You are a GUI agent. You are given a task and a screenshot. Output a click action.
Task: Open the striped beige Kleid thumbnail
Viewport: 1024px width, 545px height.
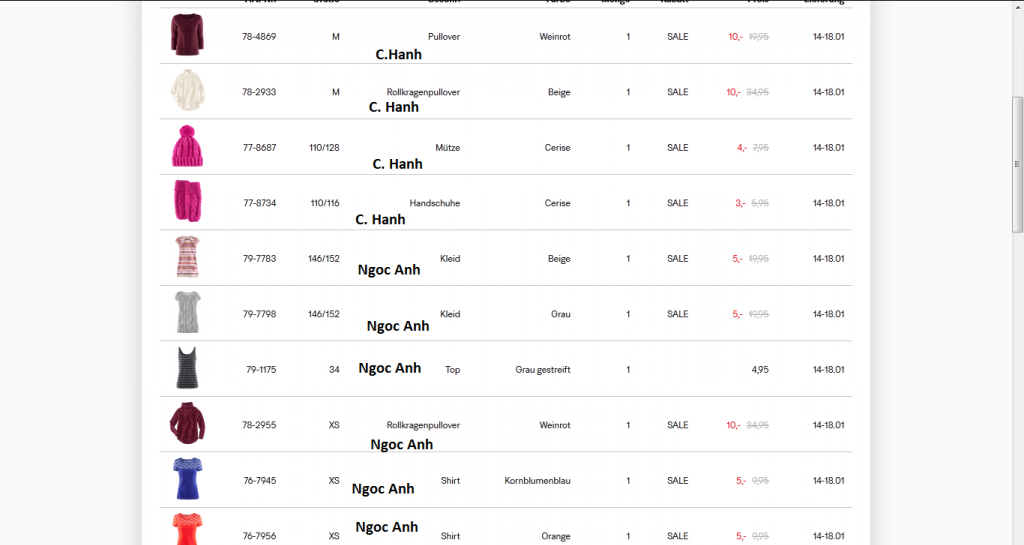187,258
